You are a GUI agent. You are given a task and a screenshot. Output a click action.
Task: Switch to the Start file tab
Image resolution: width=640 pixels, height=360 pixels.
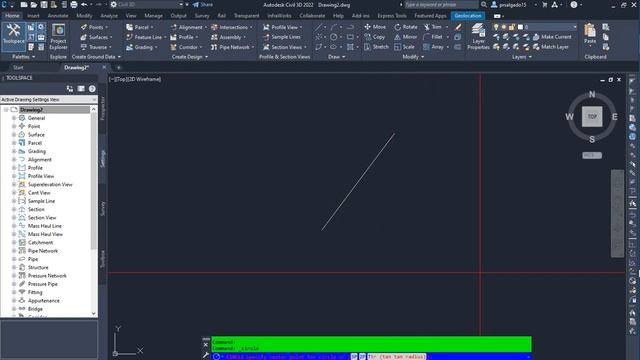click(x=18, y=68)
